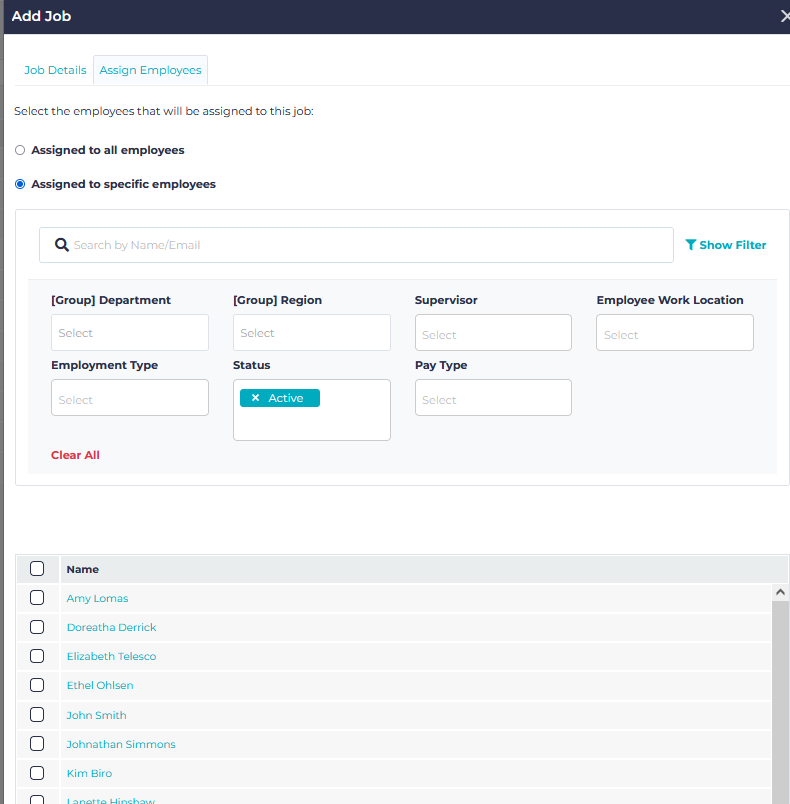Click the search magnifier icon
790x804 pixels.
pyautogui.click(x=61, y=245)
